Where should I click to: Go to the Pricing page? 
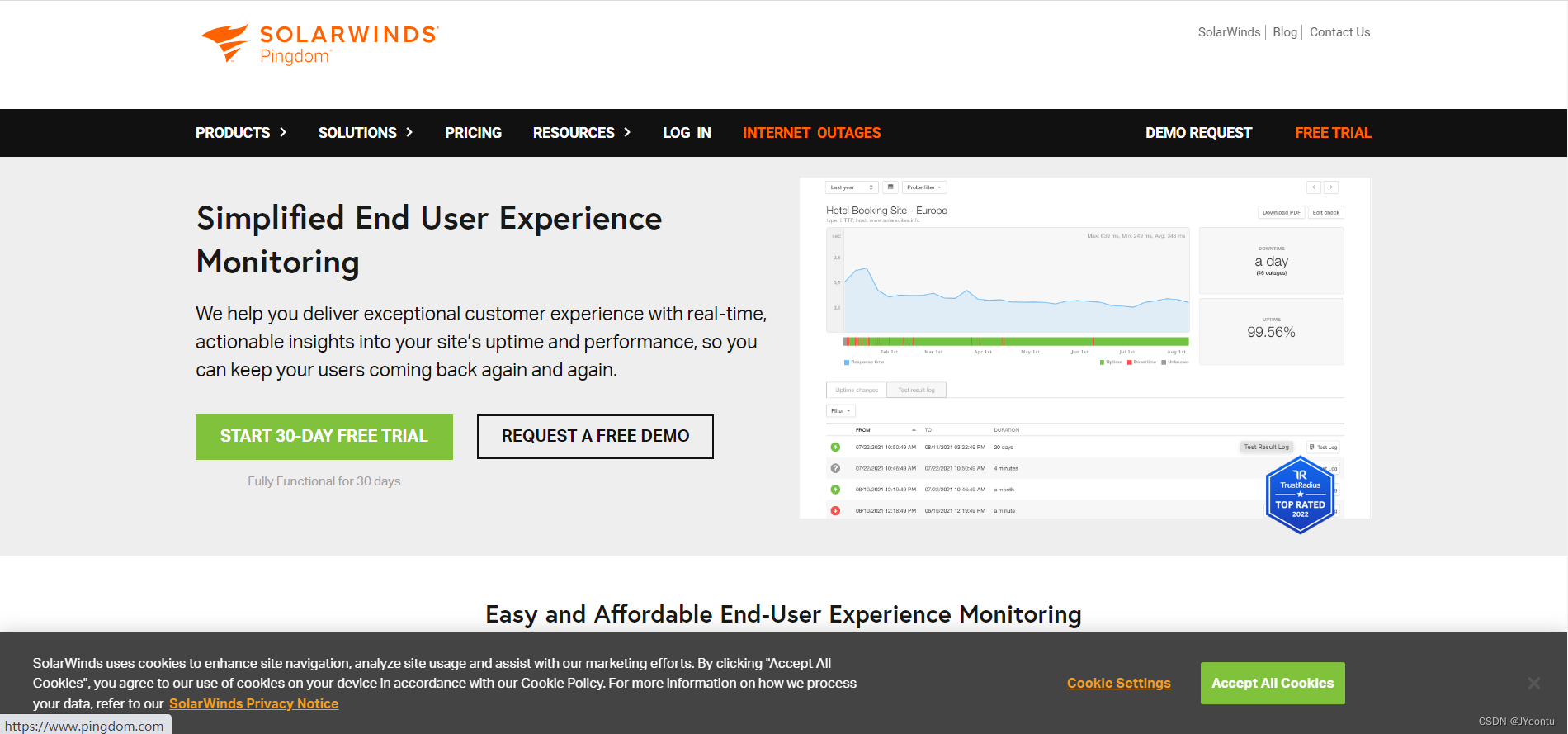pyautogui.click(x=473, y=133)
